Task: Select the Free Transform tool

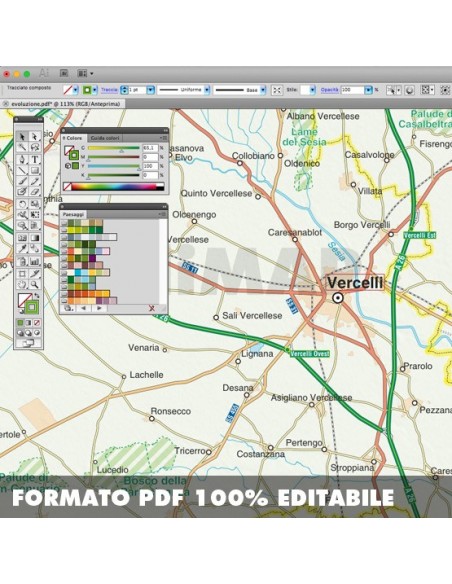Action: pyautogui.click(x=35, y=215)
